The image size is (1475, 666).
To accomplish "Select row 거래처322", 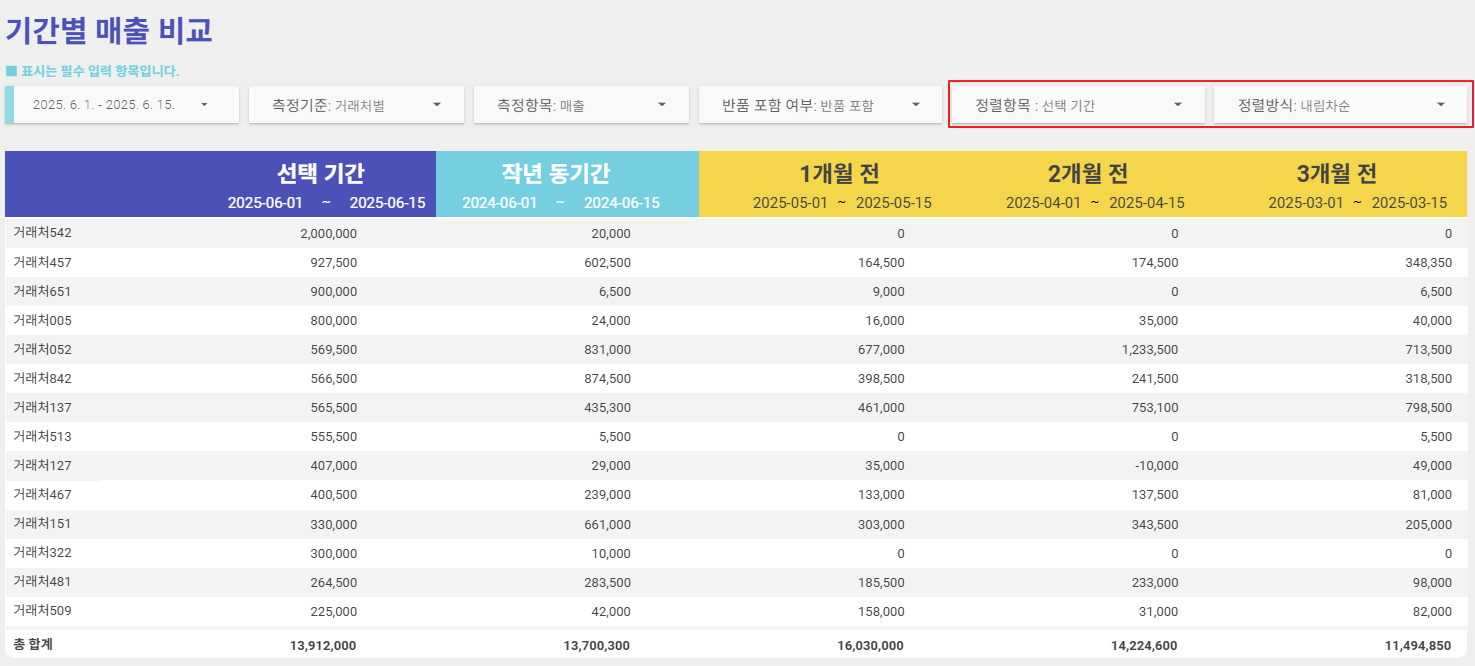I will coord(736,552).
